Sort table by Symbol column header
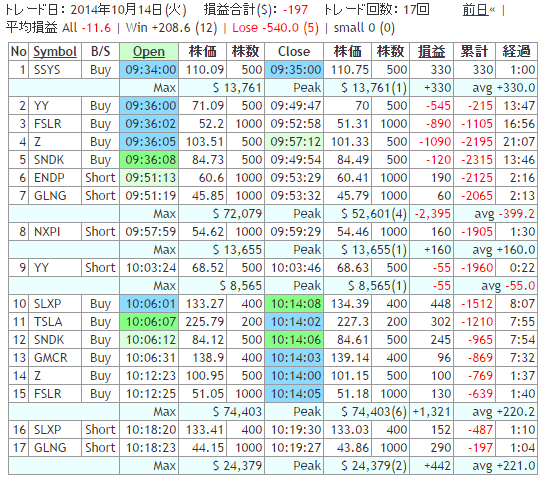 pyautogui.click(x=55, y=51)
